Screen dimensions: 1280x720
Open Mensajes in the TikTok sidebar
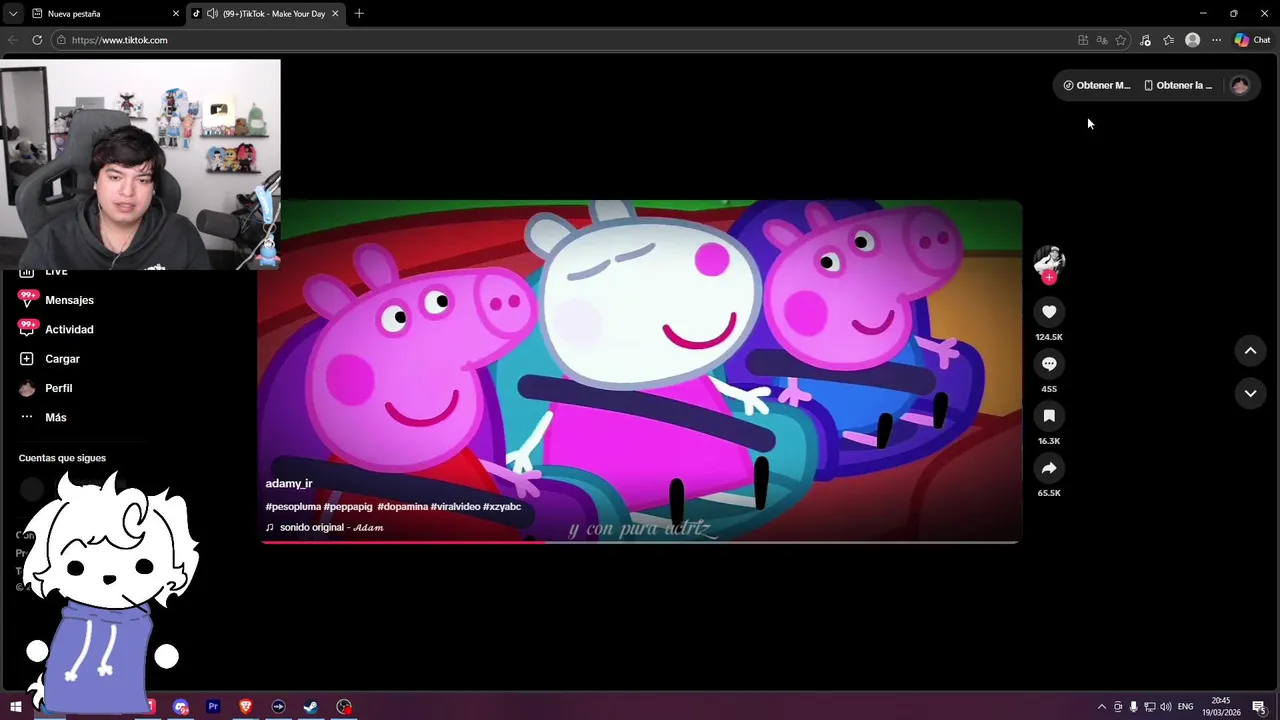point(69,300)
